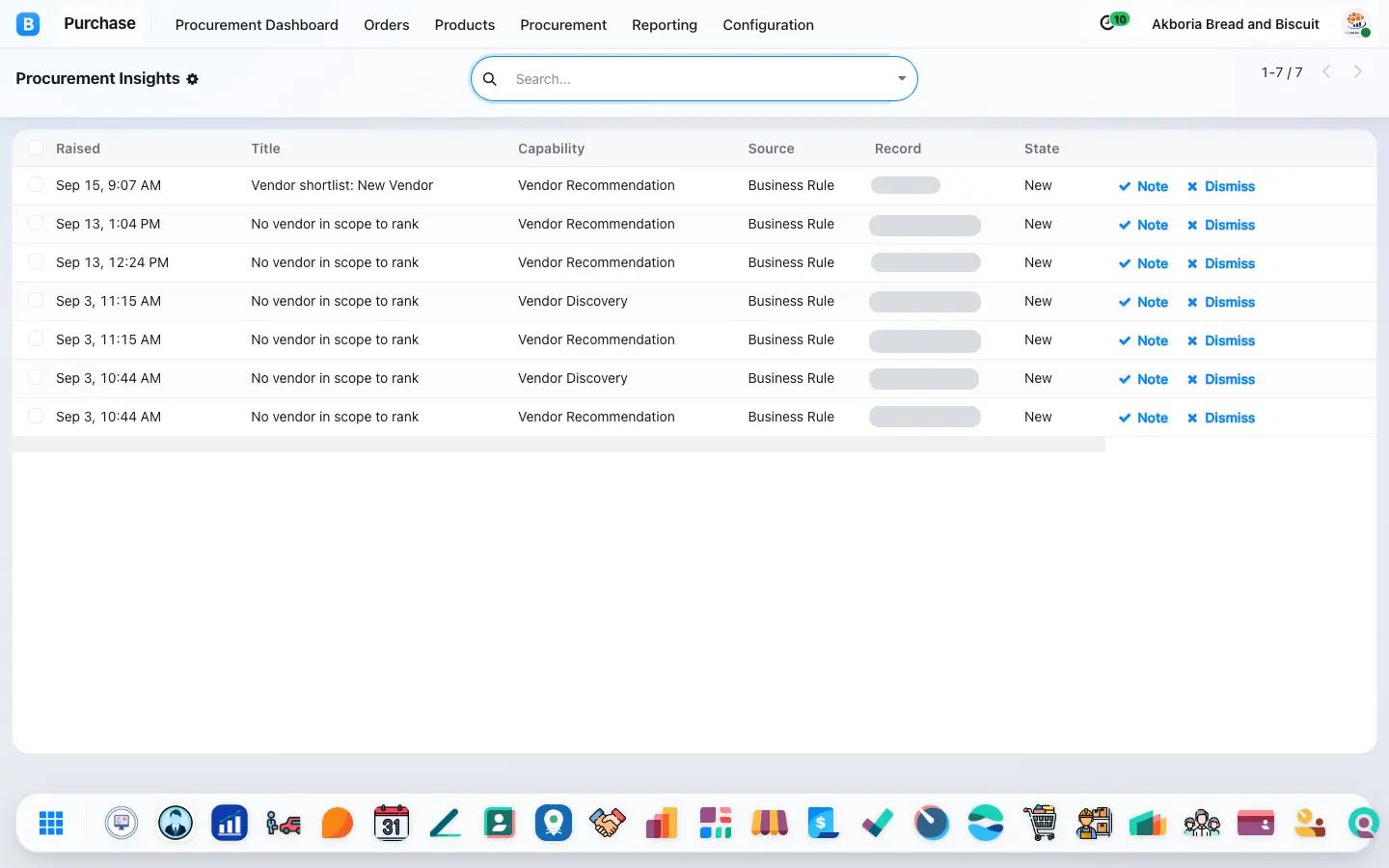Open the dark blue gauge timer app icon

point(932,823)
